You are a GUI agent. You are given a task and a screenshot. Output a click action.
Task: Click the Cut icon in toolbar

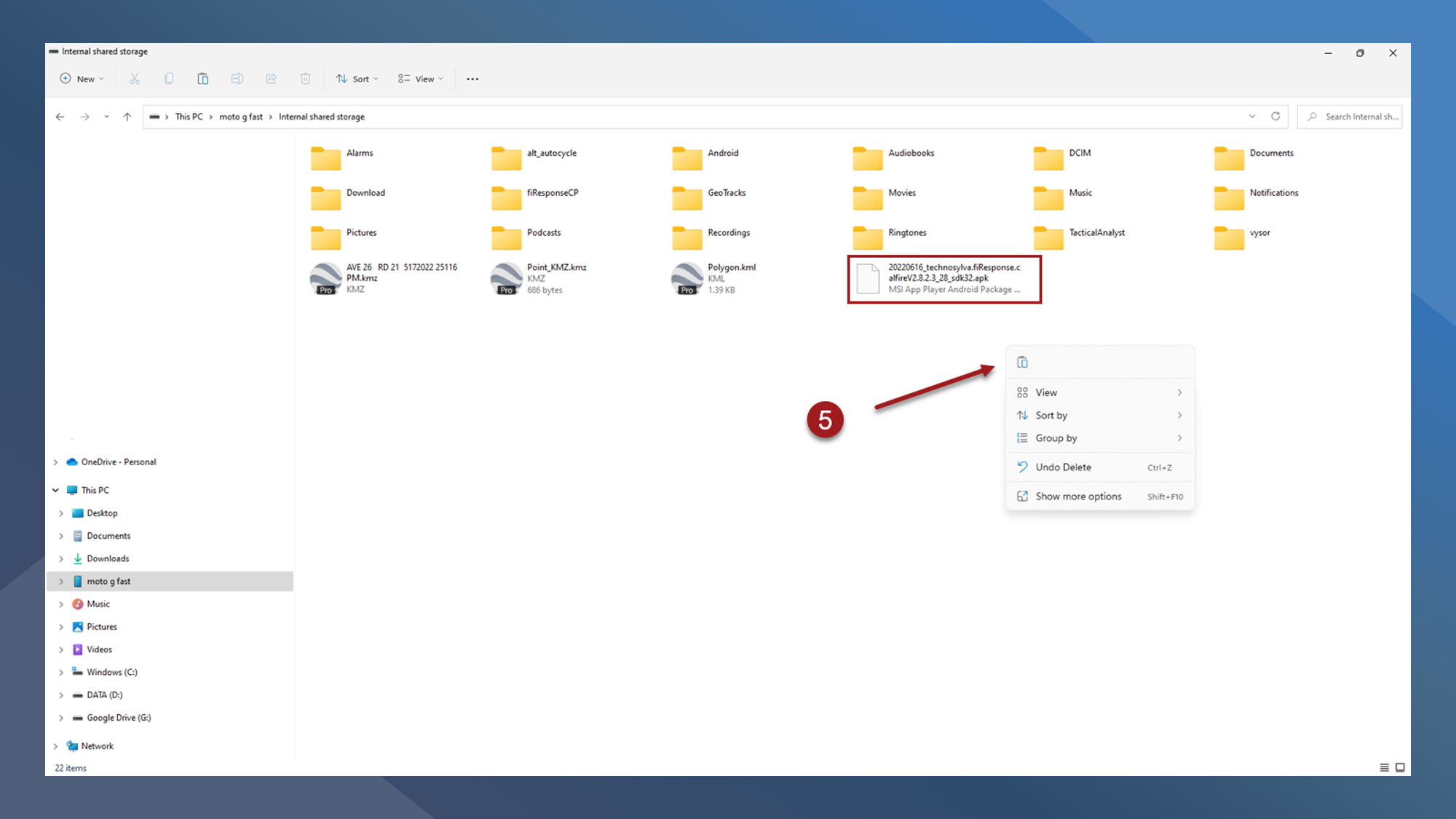(135, 79)
